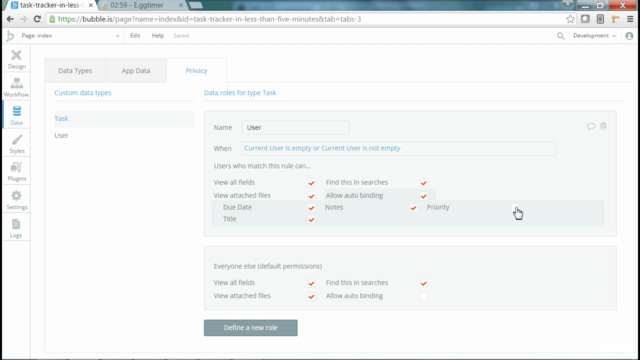This screenshot has width=640, height=360.
Task: Click the browser address bar URL
Action: click(x=209, y=19)
